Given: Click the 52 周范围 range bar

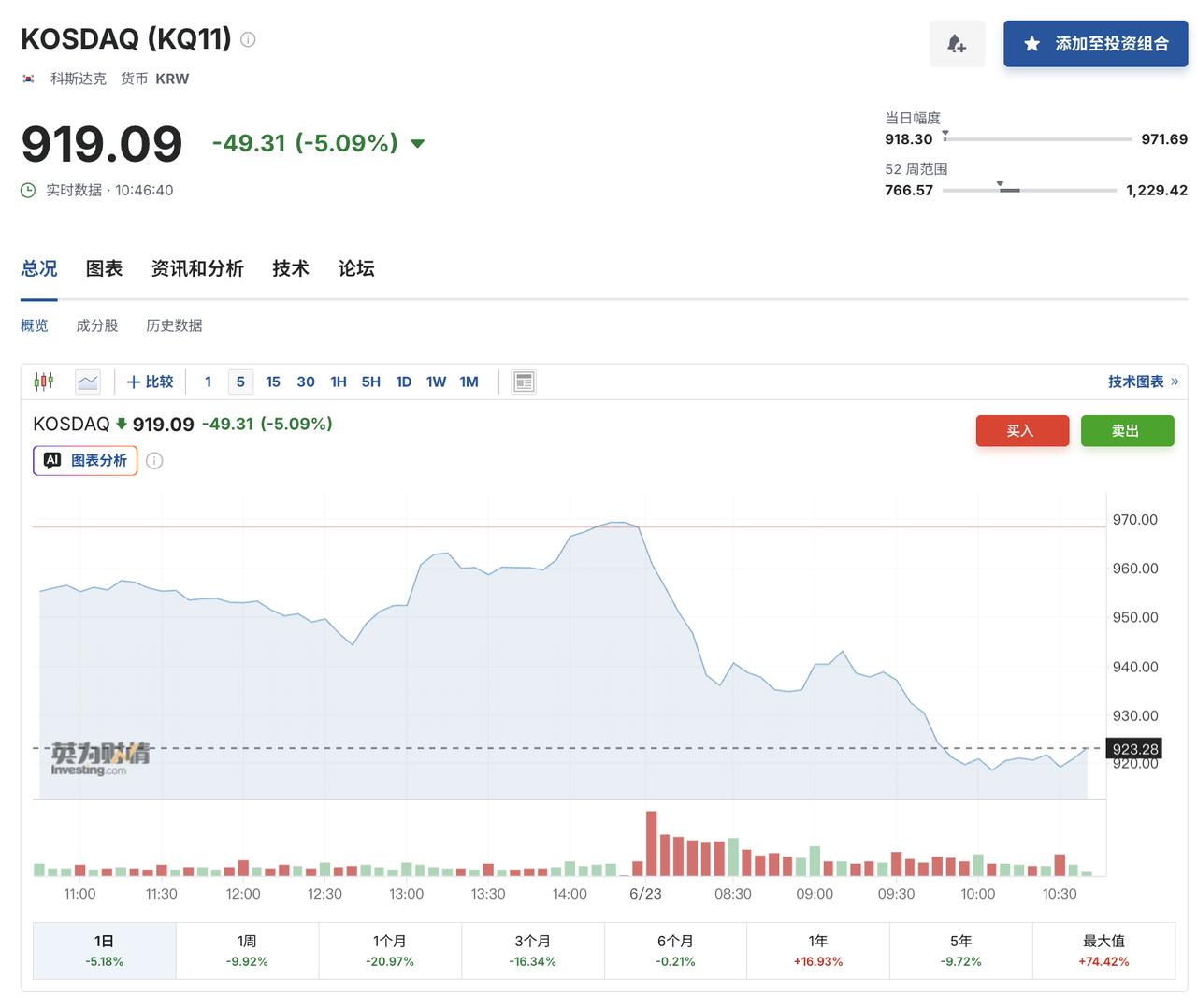Looking at the screenshot, I should [1030, 189].
